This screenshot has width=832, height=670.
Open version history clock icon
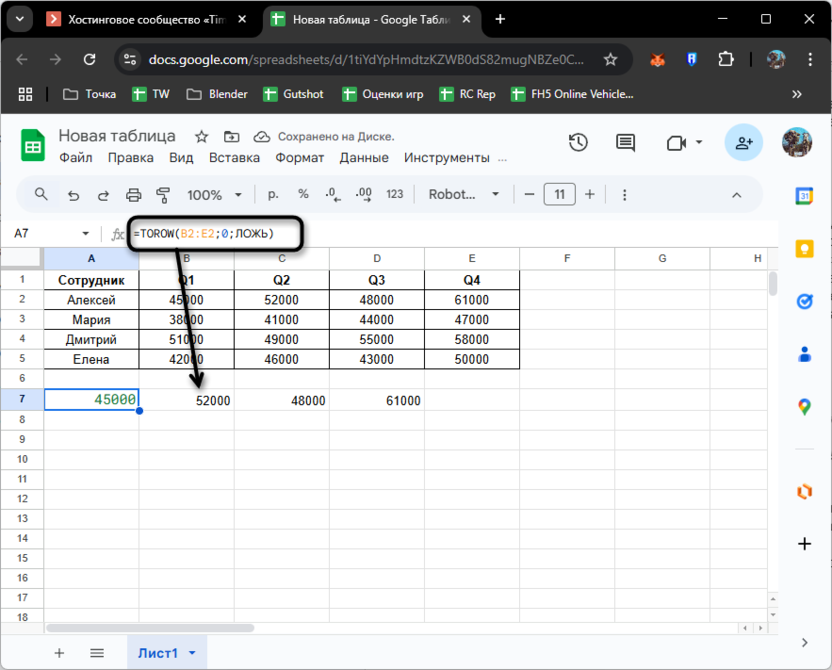coord(578,143)
